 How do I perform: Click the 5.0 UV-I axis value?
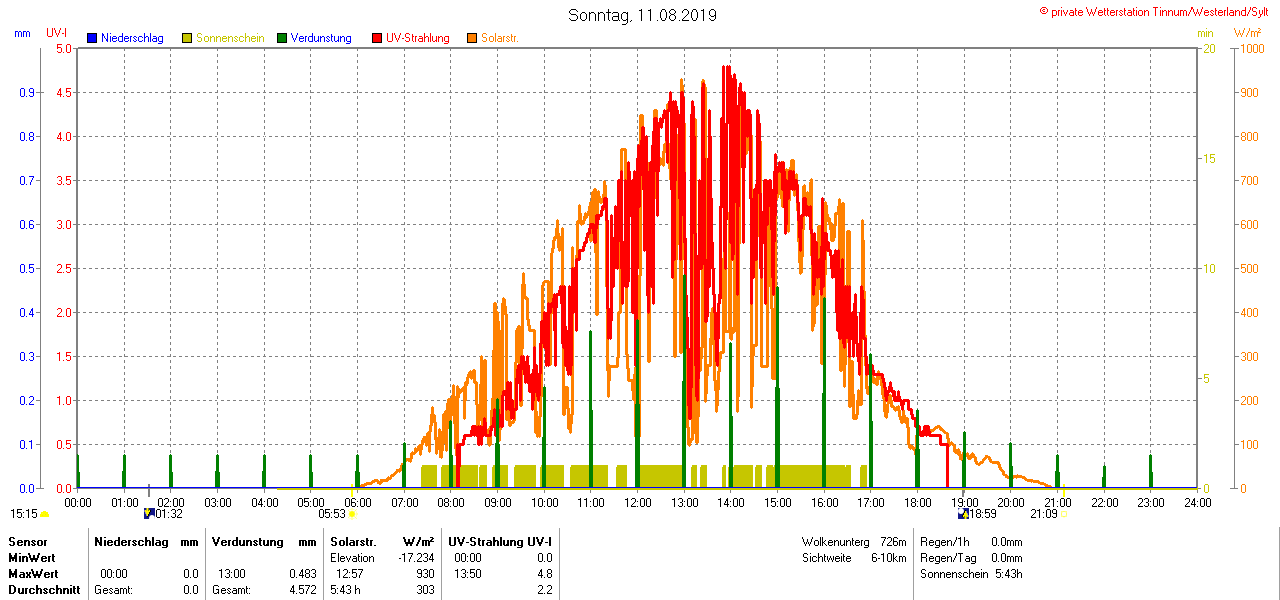[64, 48]
